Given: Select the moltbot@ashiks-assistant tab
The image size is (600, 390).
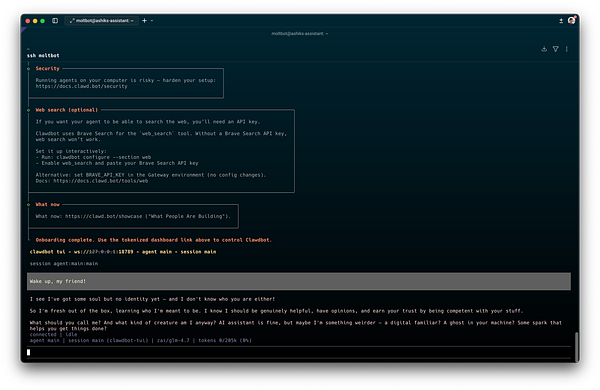Looking at the screenshot, I should (x=102, y=21).
